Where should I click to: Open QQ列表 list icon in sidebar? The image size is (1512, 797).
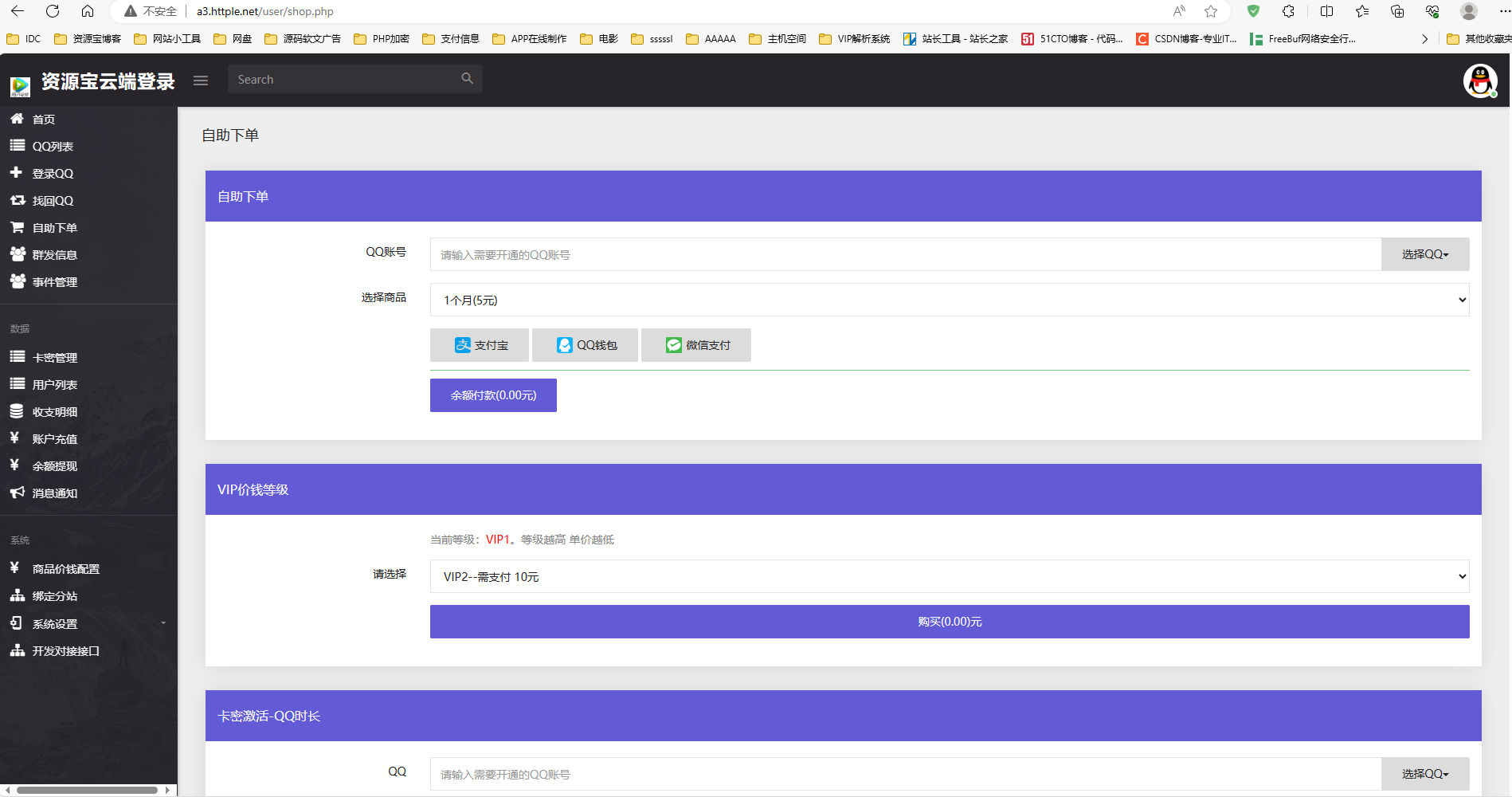tap(17, 146)
